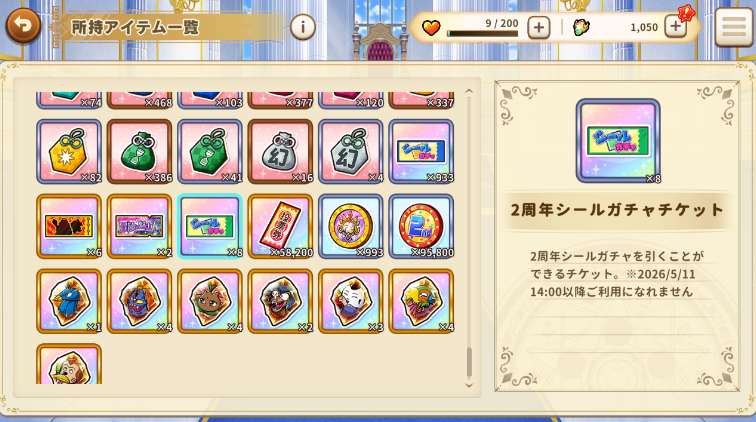The image size is (756, 422).
Task: Select the red voting ticket ×58,200
Action: tap(280, 226)
